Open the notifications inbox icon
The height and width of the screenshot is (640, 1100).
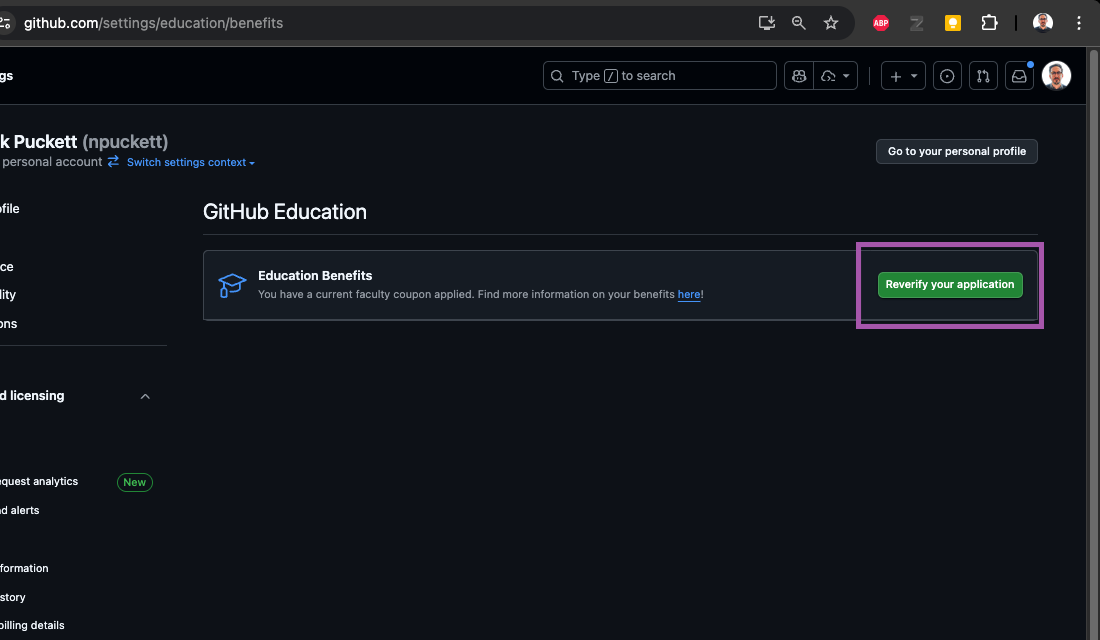[x=1019, y=76]
